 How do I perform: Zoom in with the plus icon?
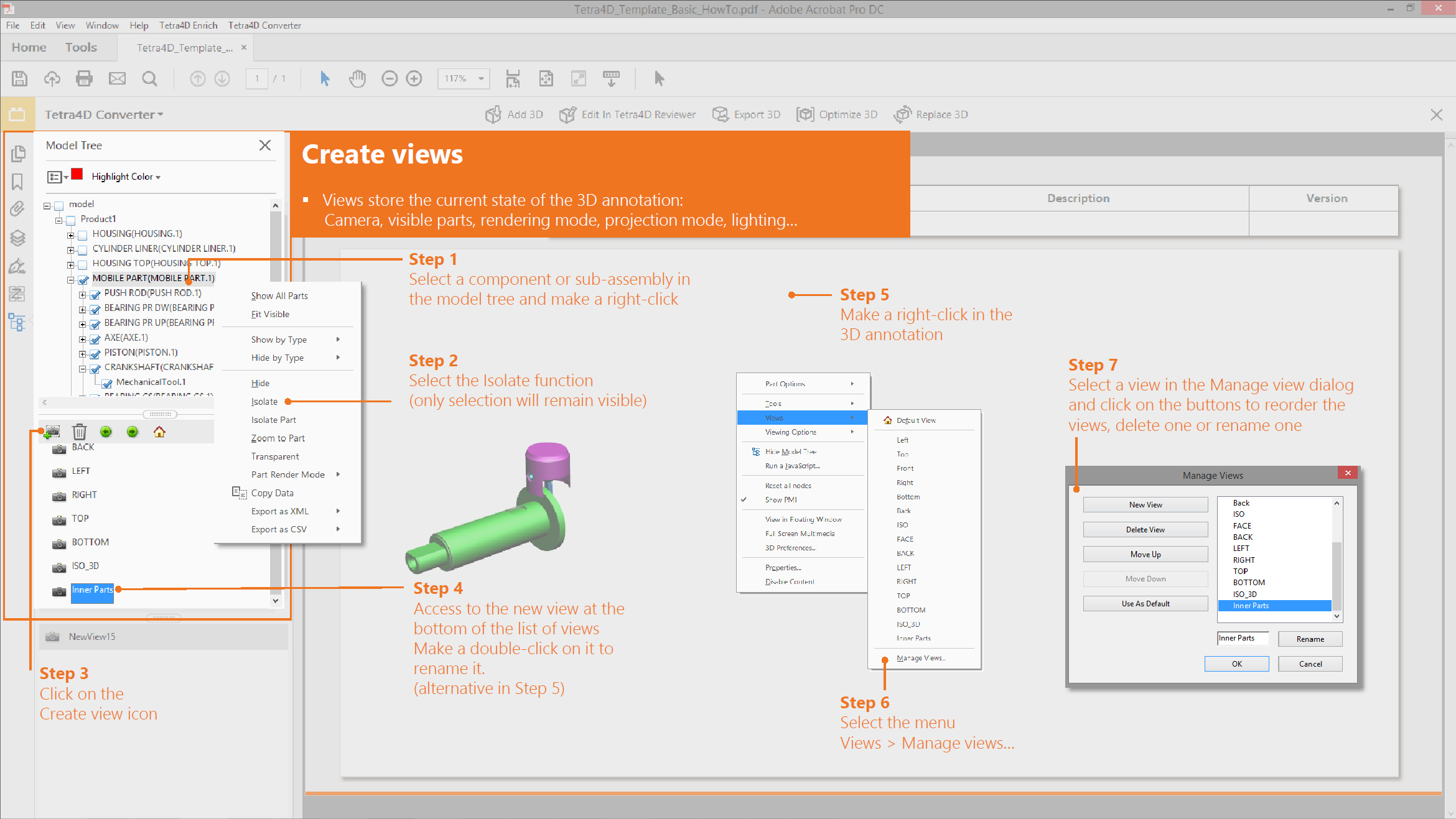pos(414,78)
